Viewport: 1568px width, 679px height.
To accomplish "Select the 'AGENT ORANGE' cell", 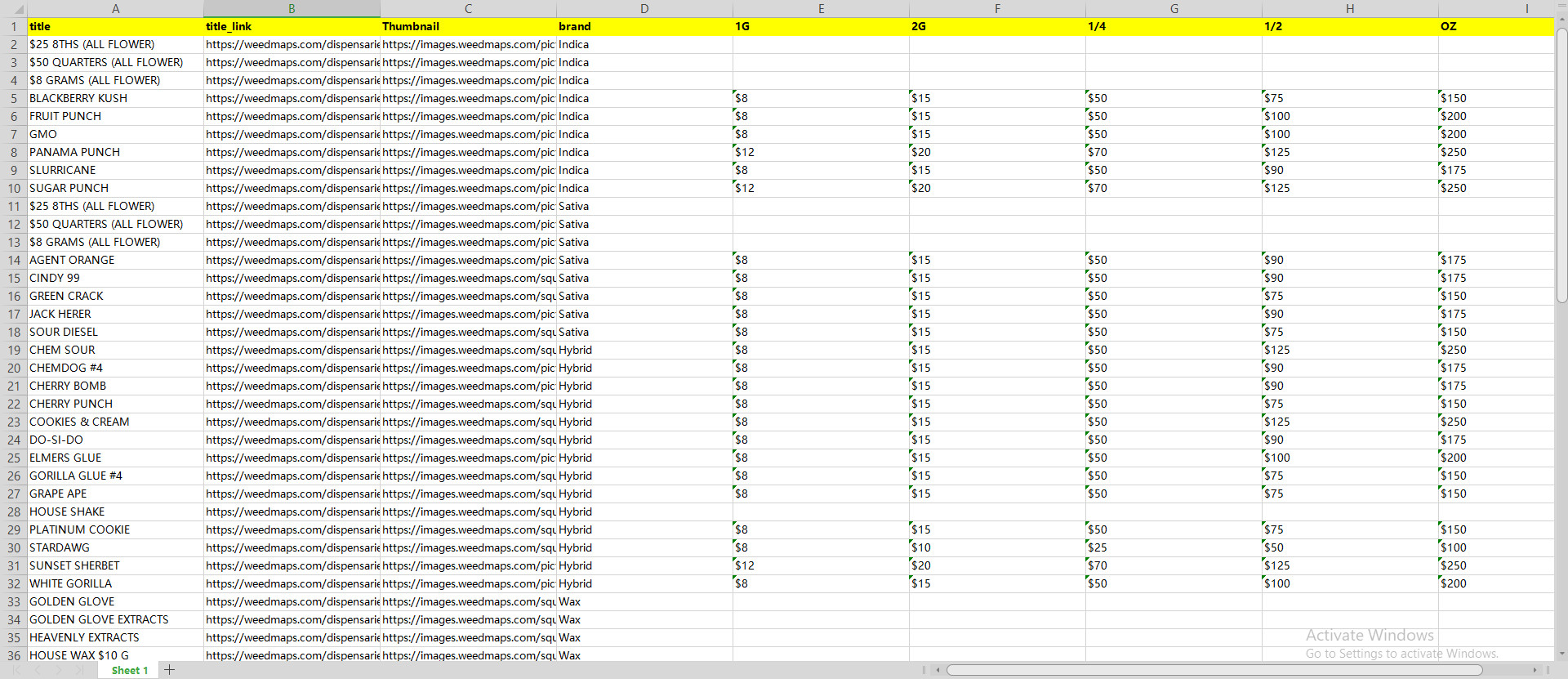I will click(x=115, y=260).
